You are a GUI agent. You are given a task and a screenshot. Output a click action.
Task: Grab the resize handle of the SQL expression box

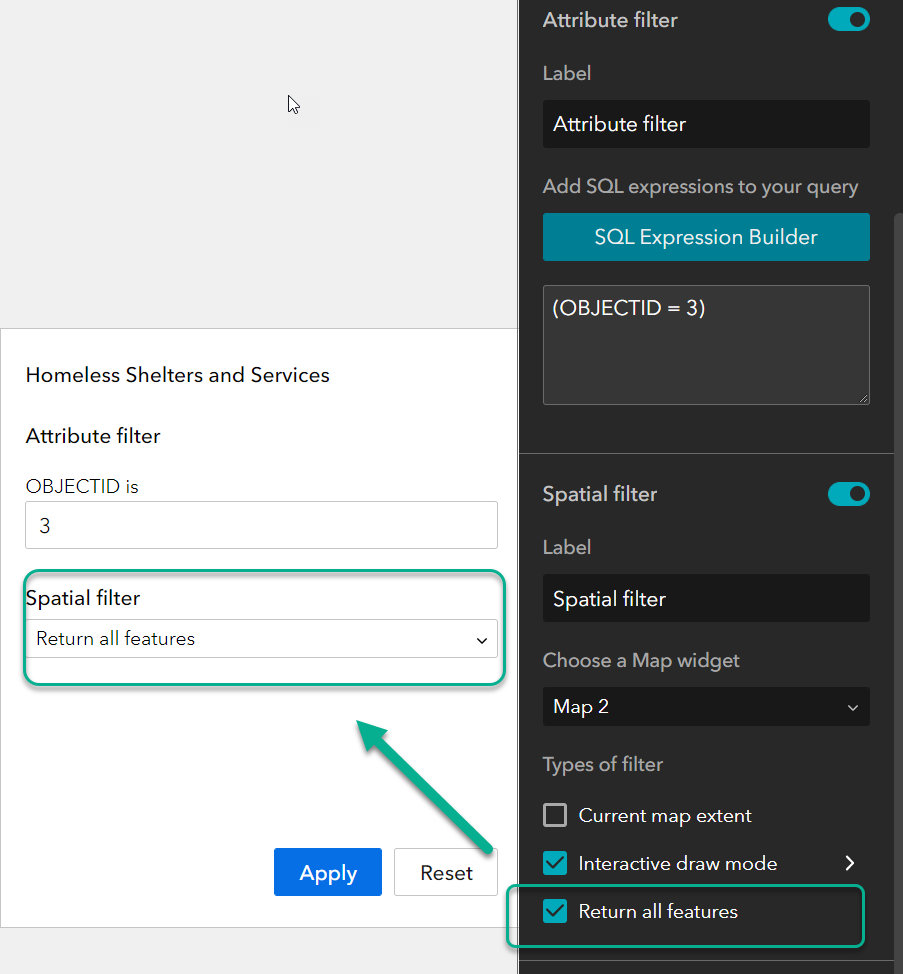click(863, 398)
